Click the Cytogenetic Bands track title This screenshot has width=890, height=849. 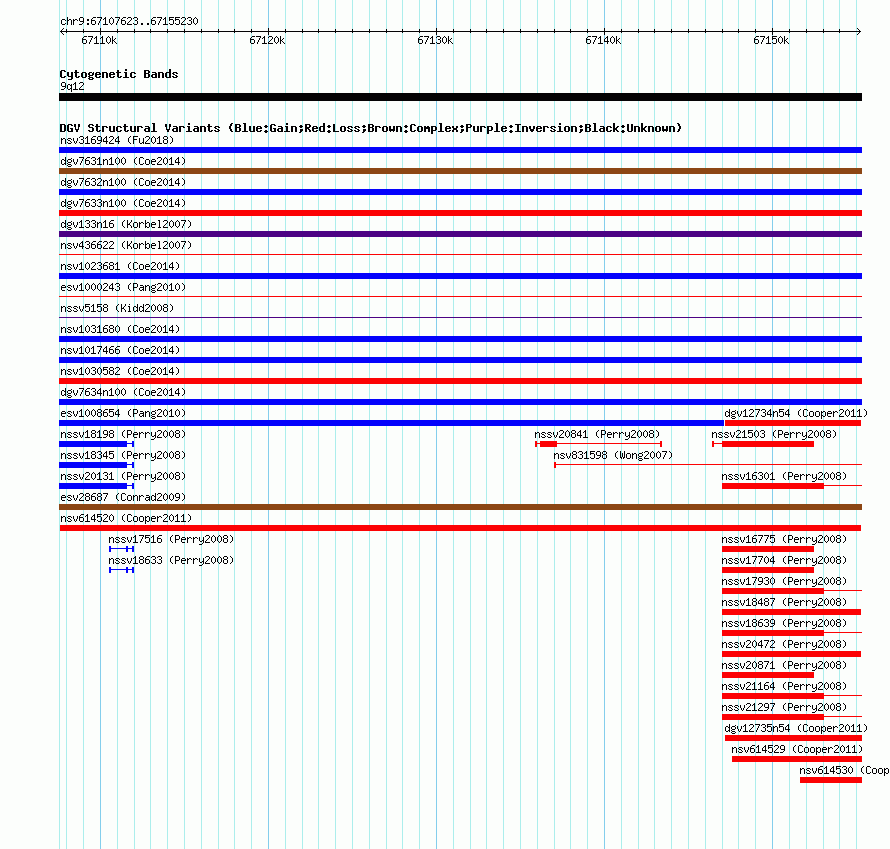pos(119,74)
